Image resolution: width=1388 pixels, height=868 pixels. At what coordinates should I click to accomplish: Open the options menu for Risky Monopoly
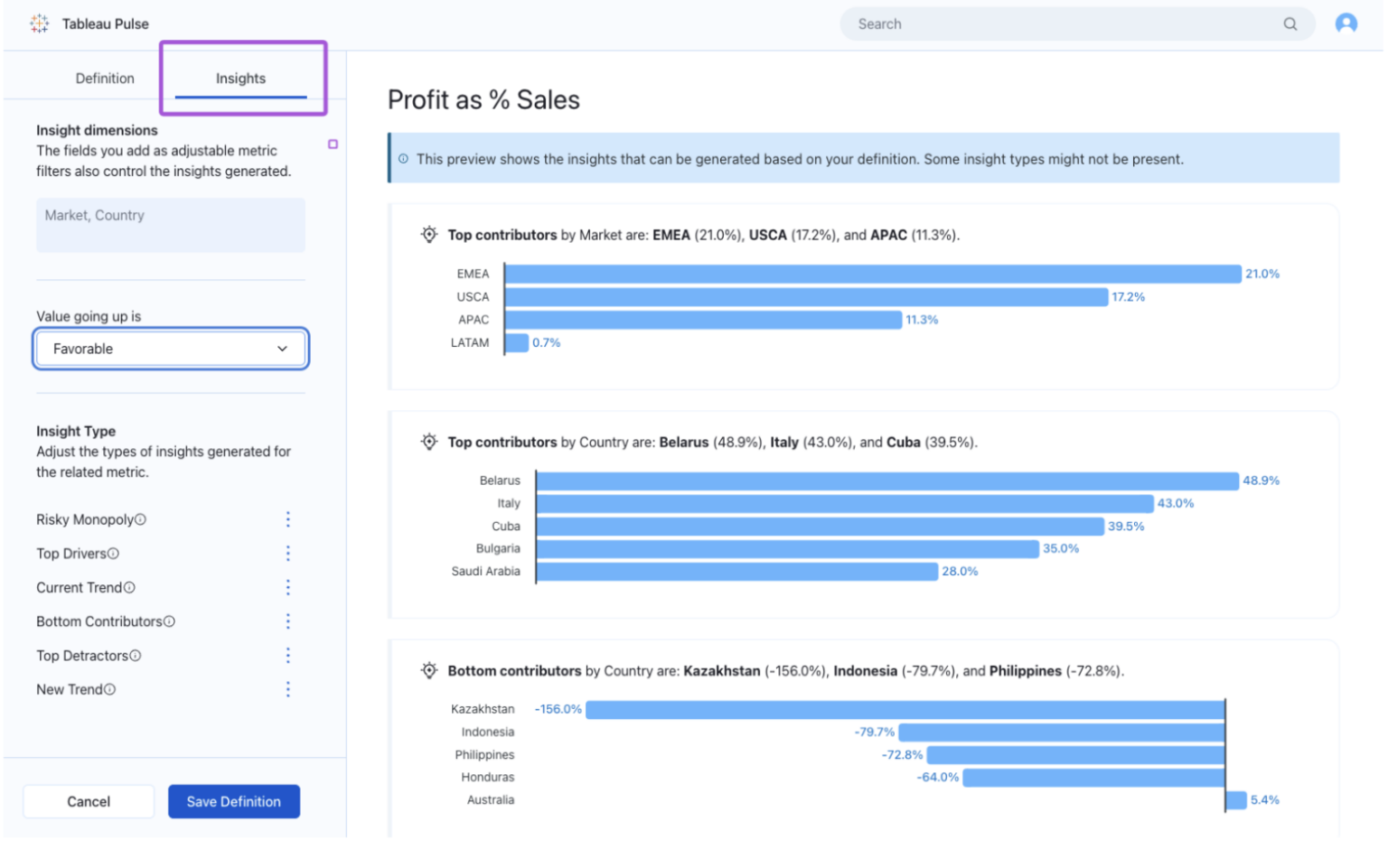tap(287, 519)
